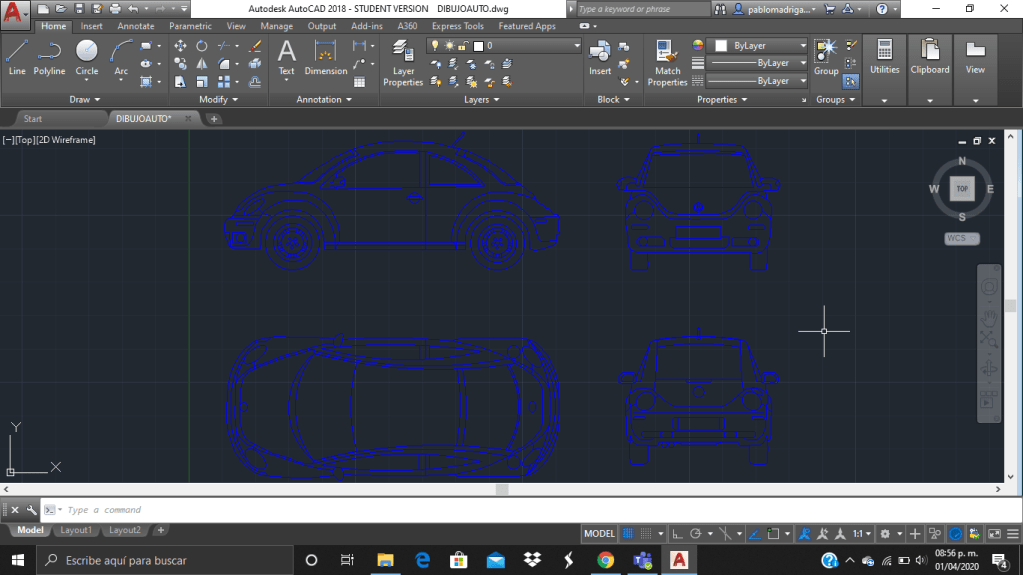Click the ByLayer object color swatch
The width and height of the screenshot is (1023, 575).
720,46
